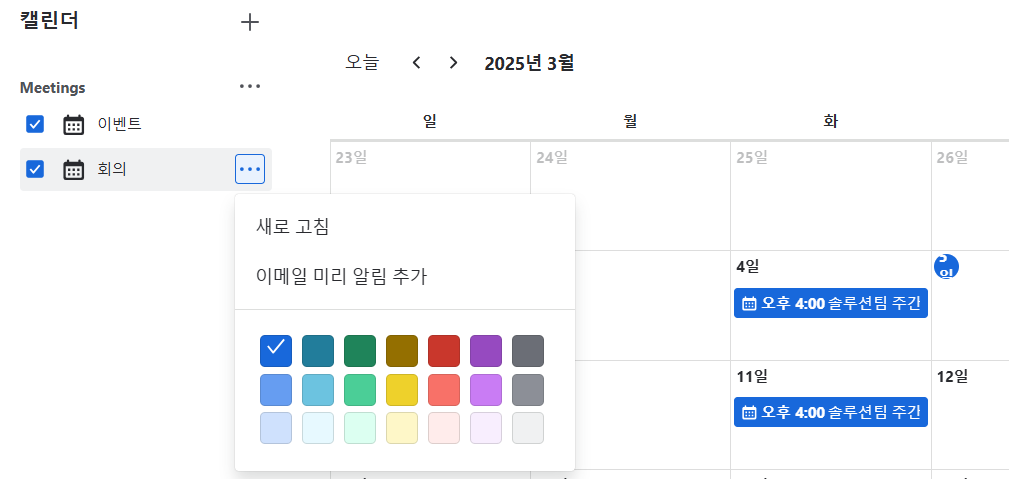Open the 4일 솔루션팀 주간 event

click(x=831, y=303)
